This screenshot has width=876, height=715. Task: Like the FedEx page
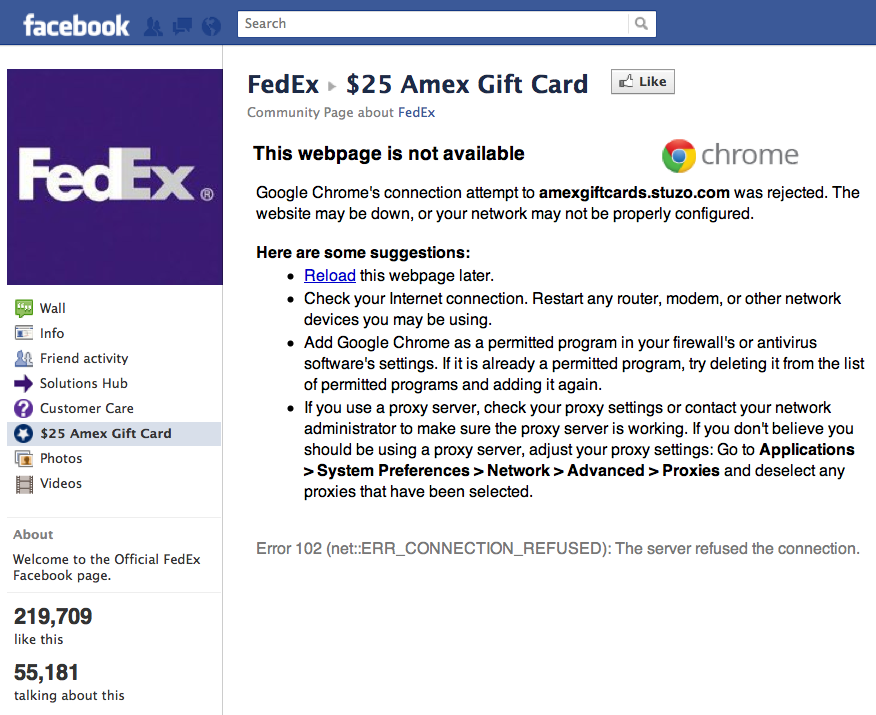click(642, 82)
